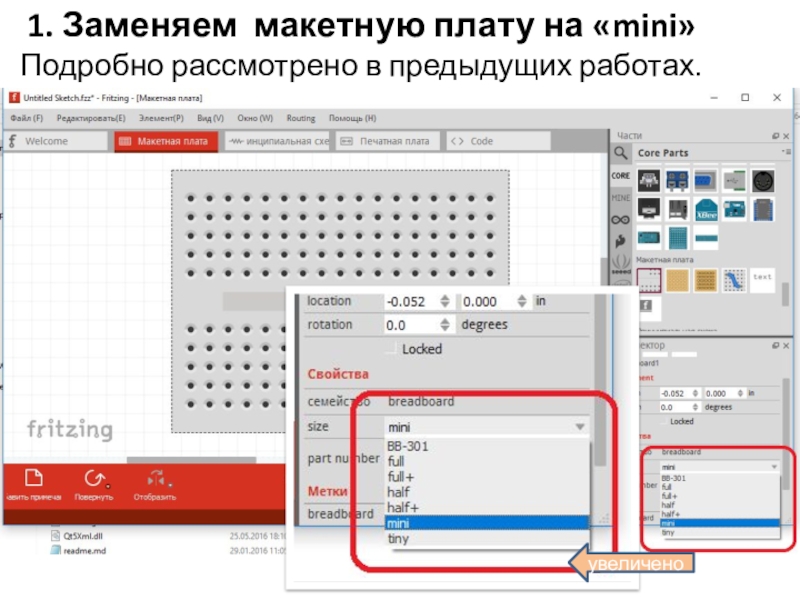Select the CORE parts bin tab

click(620, 176)
